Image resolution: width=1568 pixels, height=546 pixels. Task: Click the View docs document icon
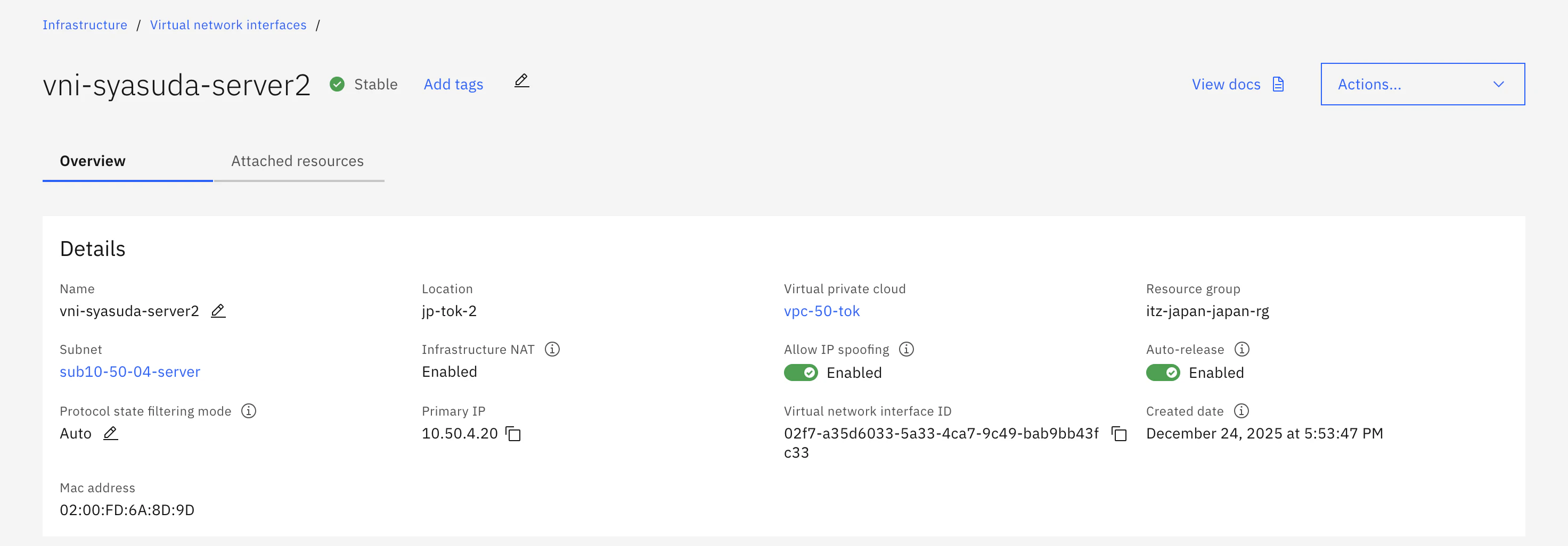click(1278, 84)
